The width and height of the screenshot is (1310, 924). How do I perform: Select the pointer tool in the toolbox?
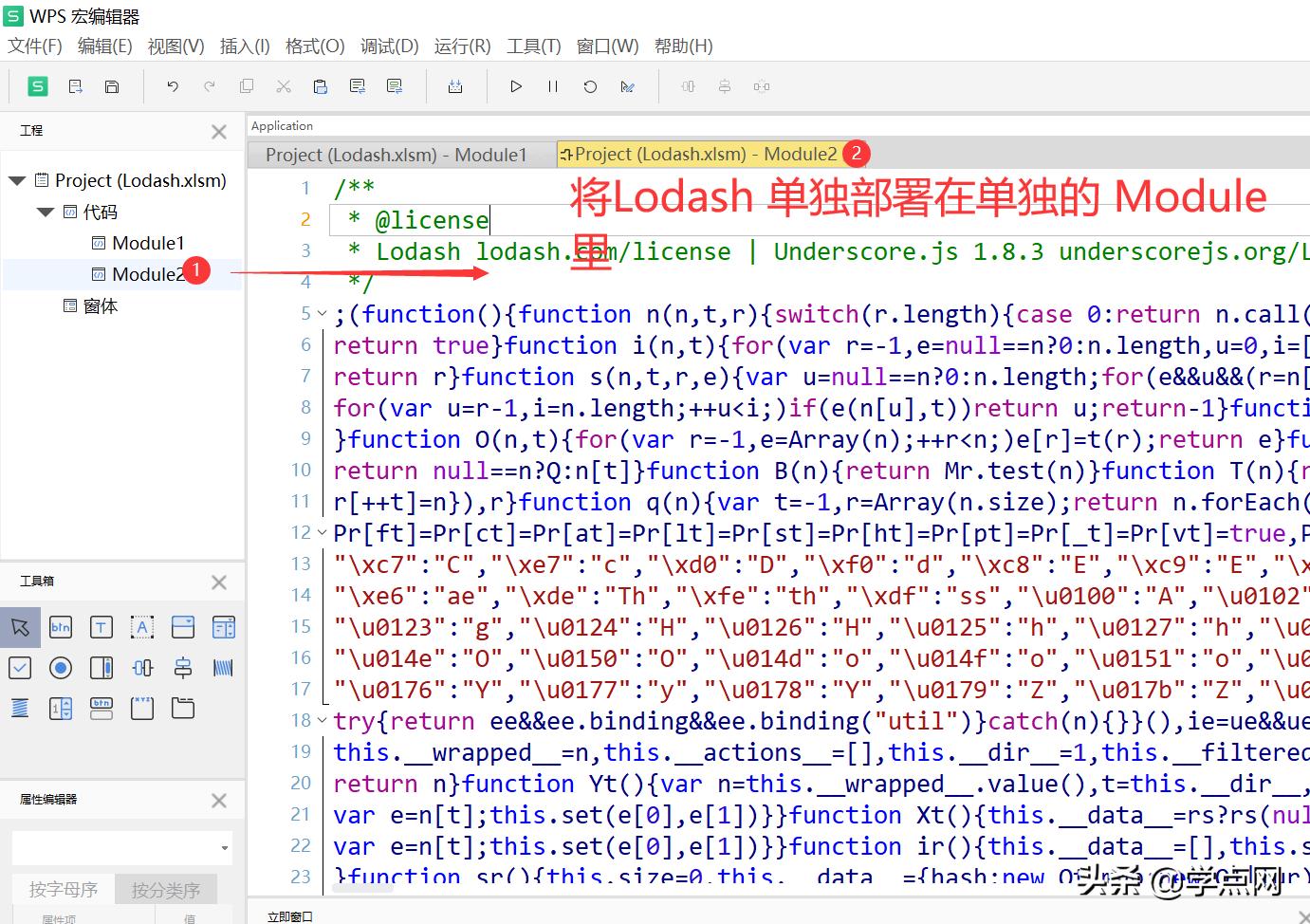pyautogui.click(x=20, y=627)
